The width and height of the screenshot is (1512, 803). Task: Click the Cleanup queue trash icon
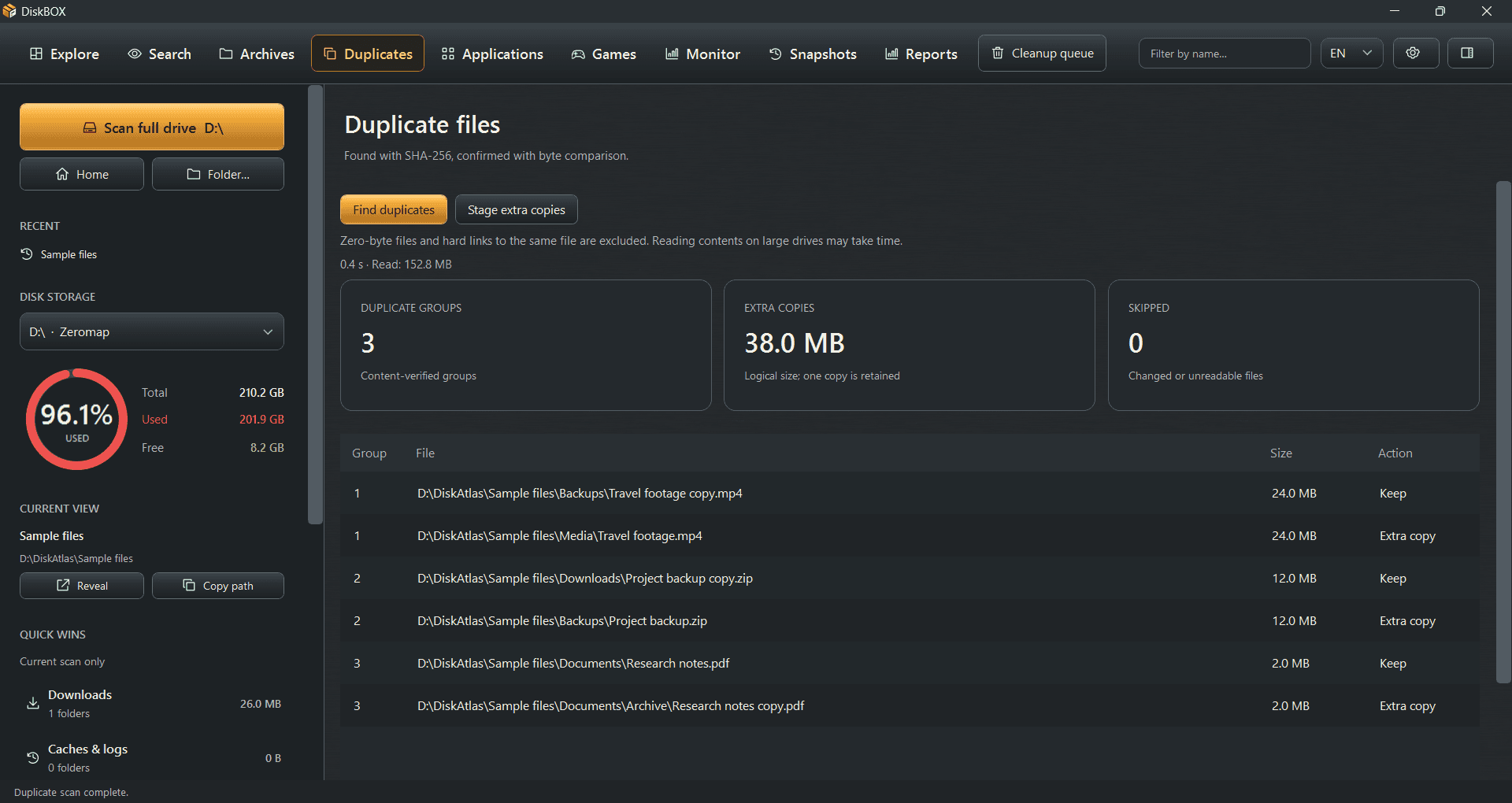998,53
